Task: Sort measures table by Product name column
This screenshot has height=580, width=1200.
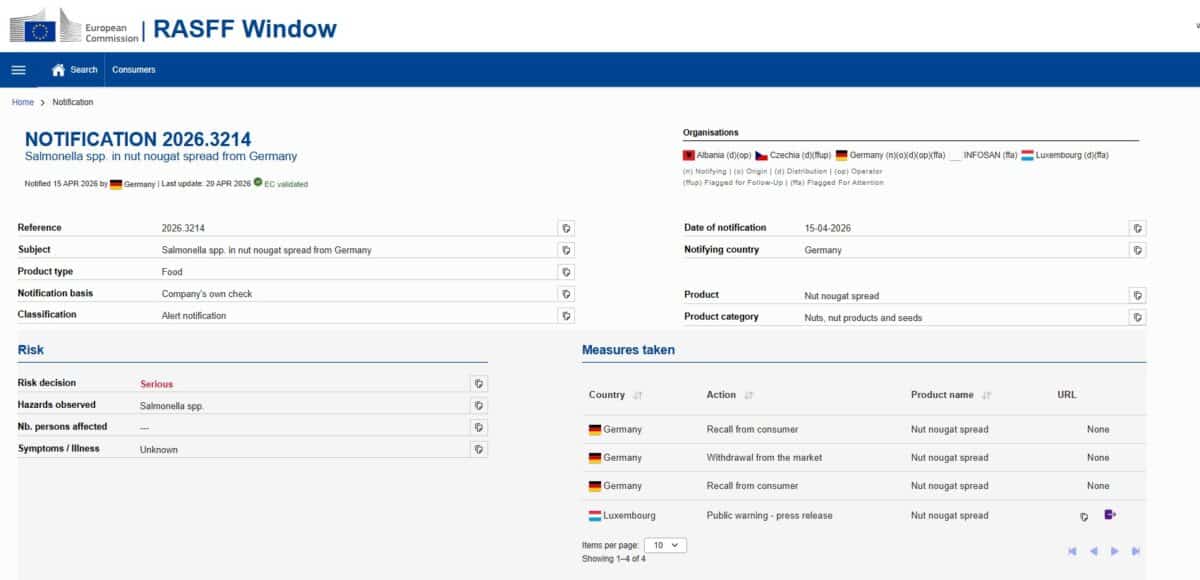Action: point(987,396)
